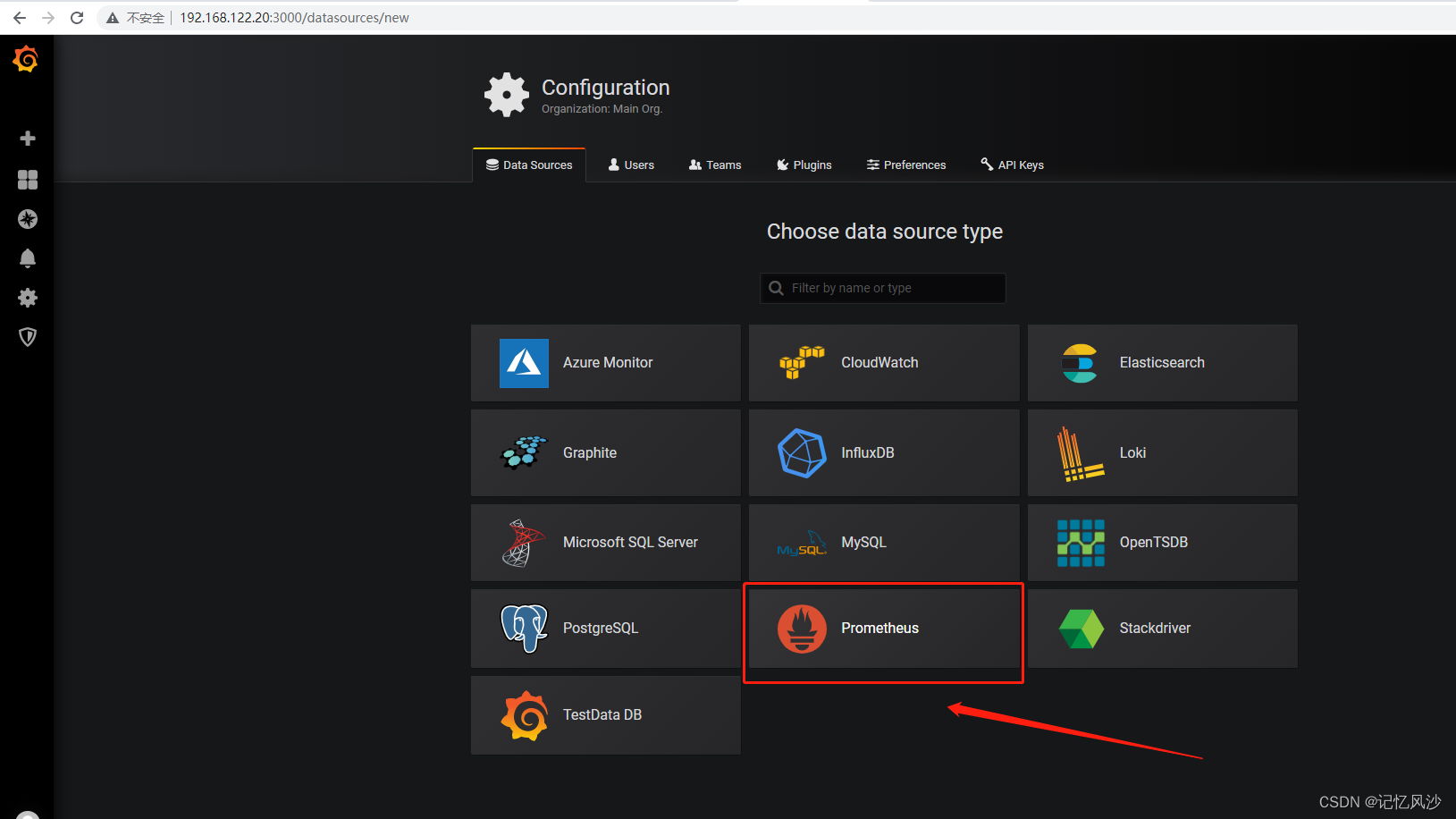Open the Server Admin shield icon
Screen dimensions: 1456x819
(x=28, y=337)
